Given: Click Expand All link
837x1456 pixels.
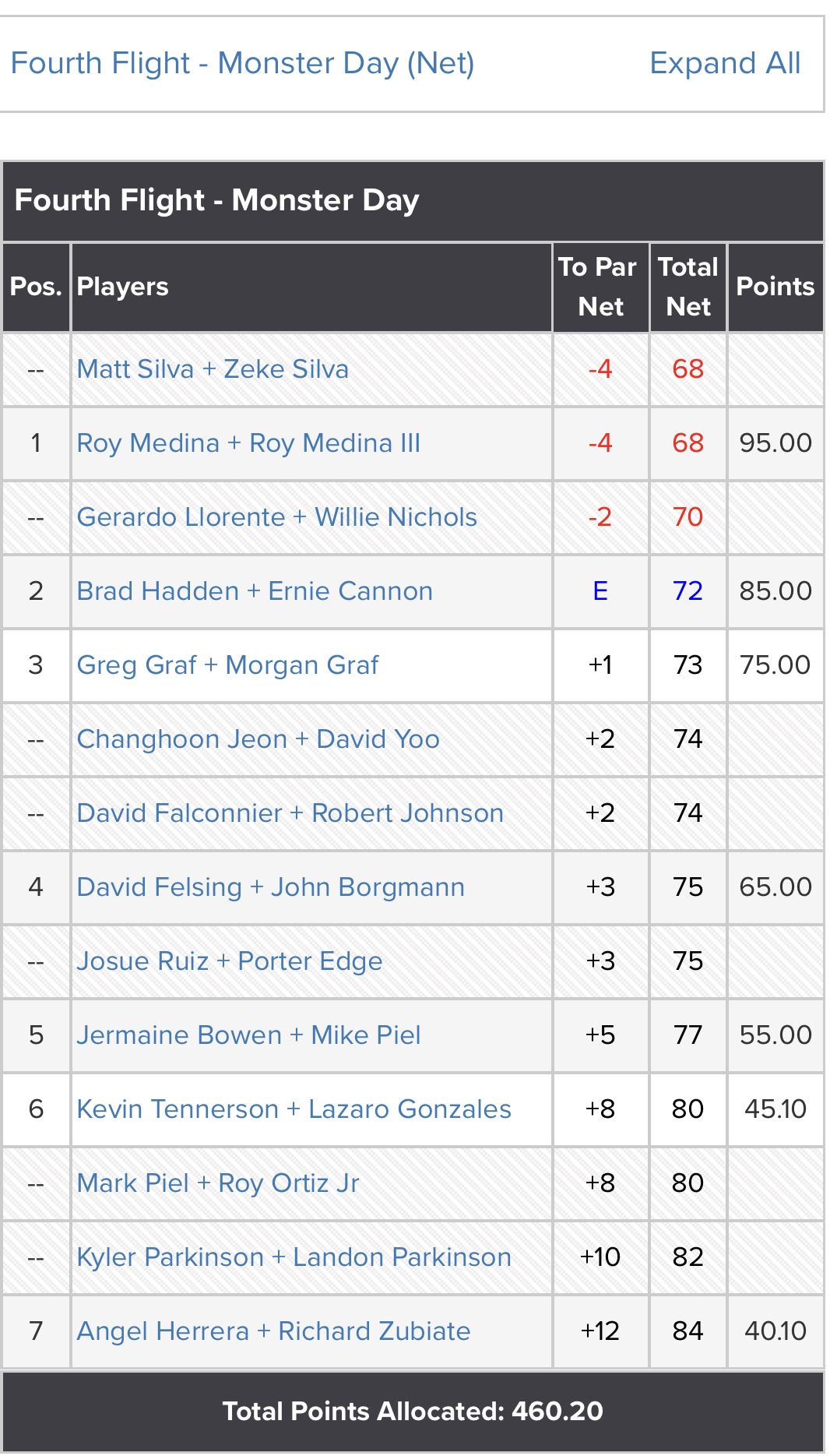Looking at the screenshot, I should pyautogui.click(x=725, y=63).
